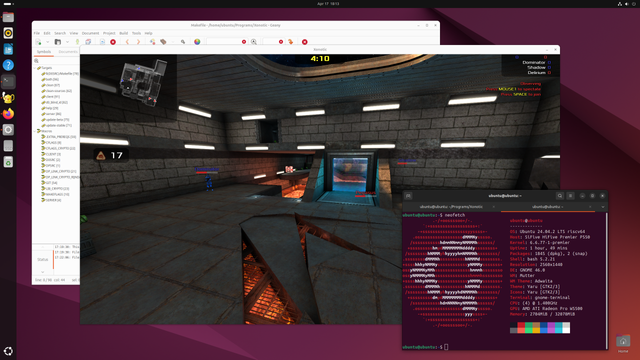Select the 'help [29]' target symbol
Screen dimensions: 640x360
tap(51, 108)
